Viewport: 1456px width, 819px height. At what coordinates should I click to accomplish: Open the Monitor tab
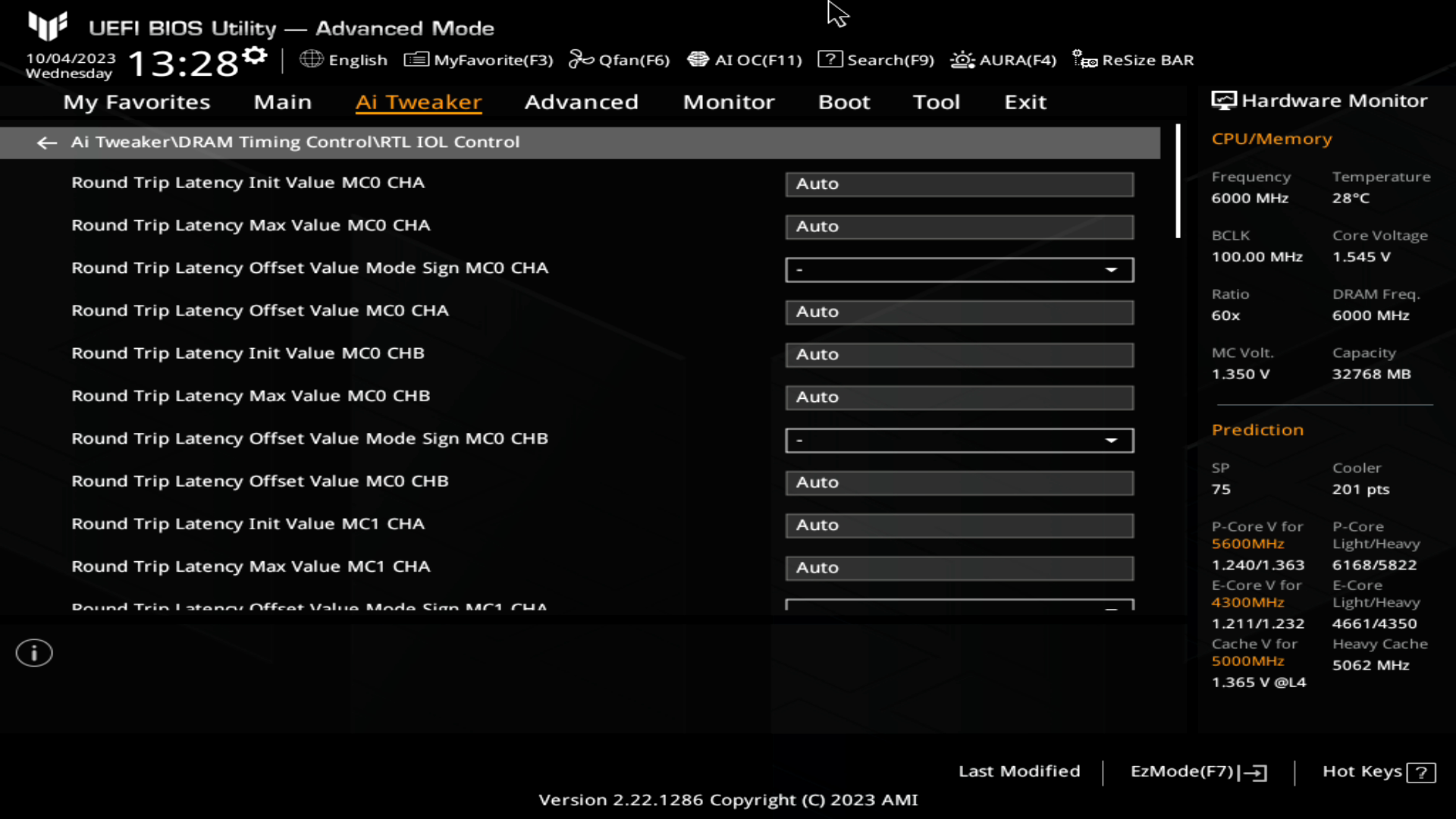click(x=729, y=102)
